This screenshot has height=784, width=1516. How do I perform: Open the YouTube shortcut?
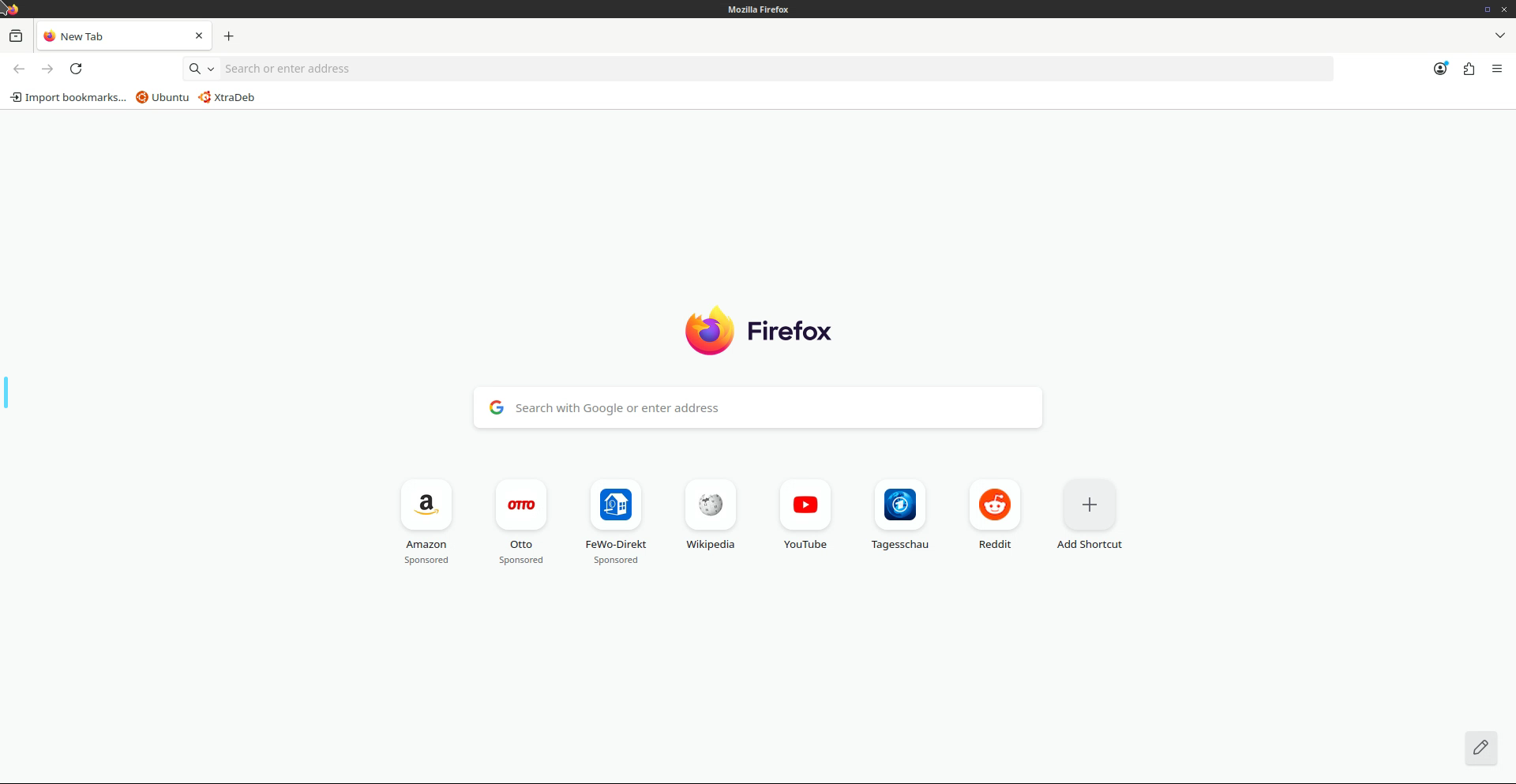(805, 505)
